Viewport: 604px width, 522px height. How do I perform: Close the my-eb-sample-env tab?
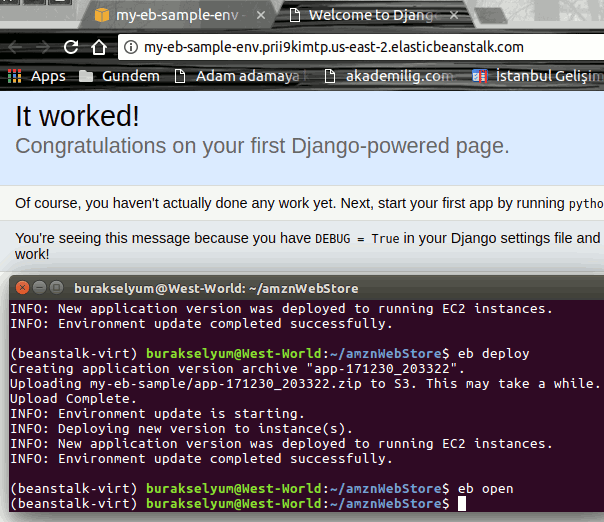point(262,15)
